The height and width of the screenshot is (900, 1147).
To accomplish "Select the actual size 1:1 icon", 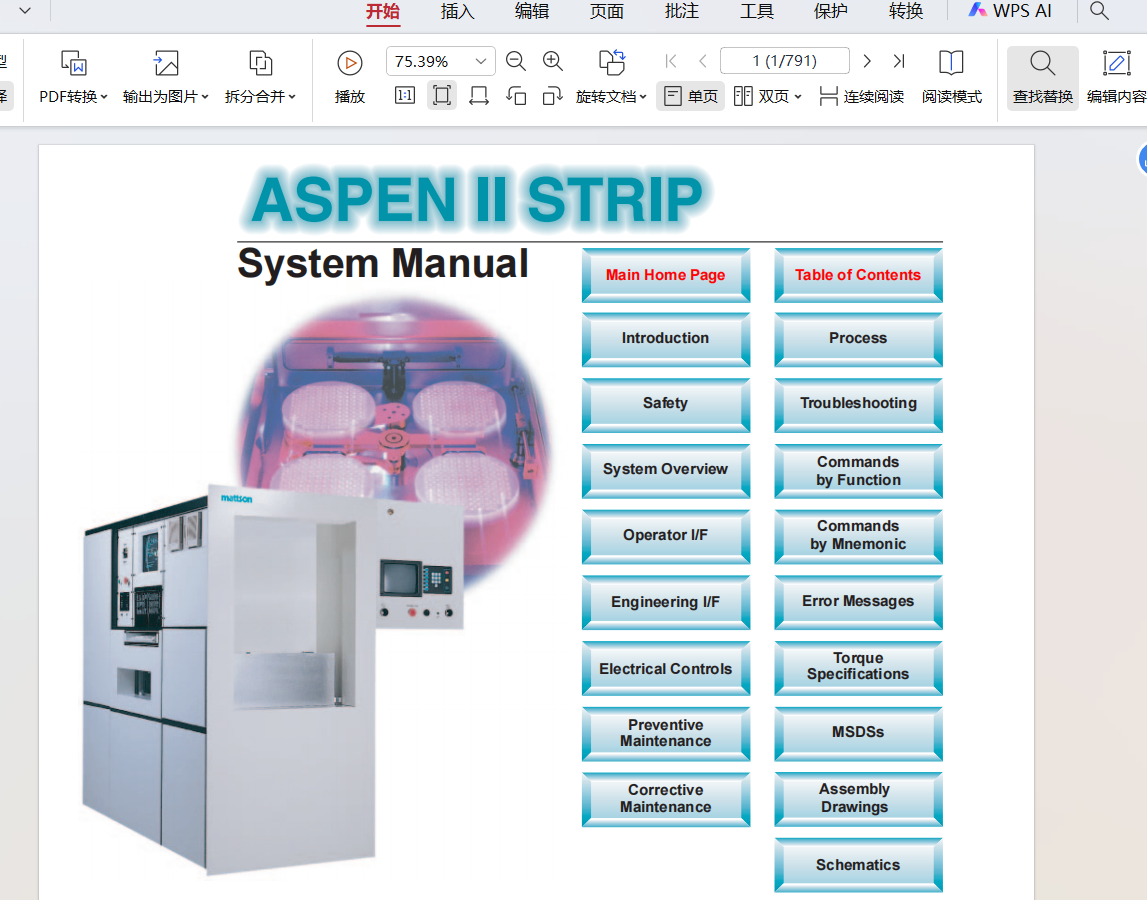I will coord(405,95).
